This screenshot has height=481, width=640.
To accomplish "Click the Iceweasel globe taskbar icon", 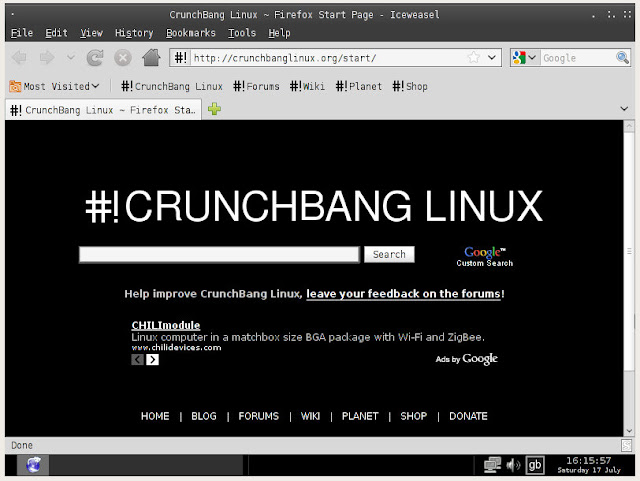I will coord(33,465).
